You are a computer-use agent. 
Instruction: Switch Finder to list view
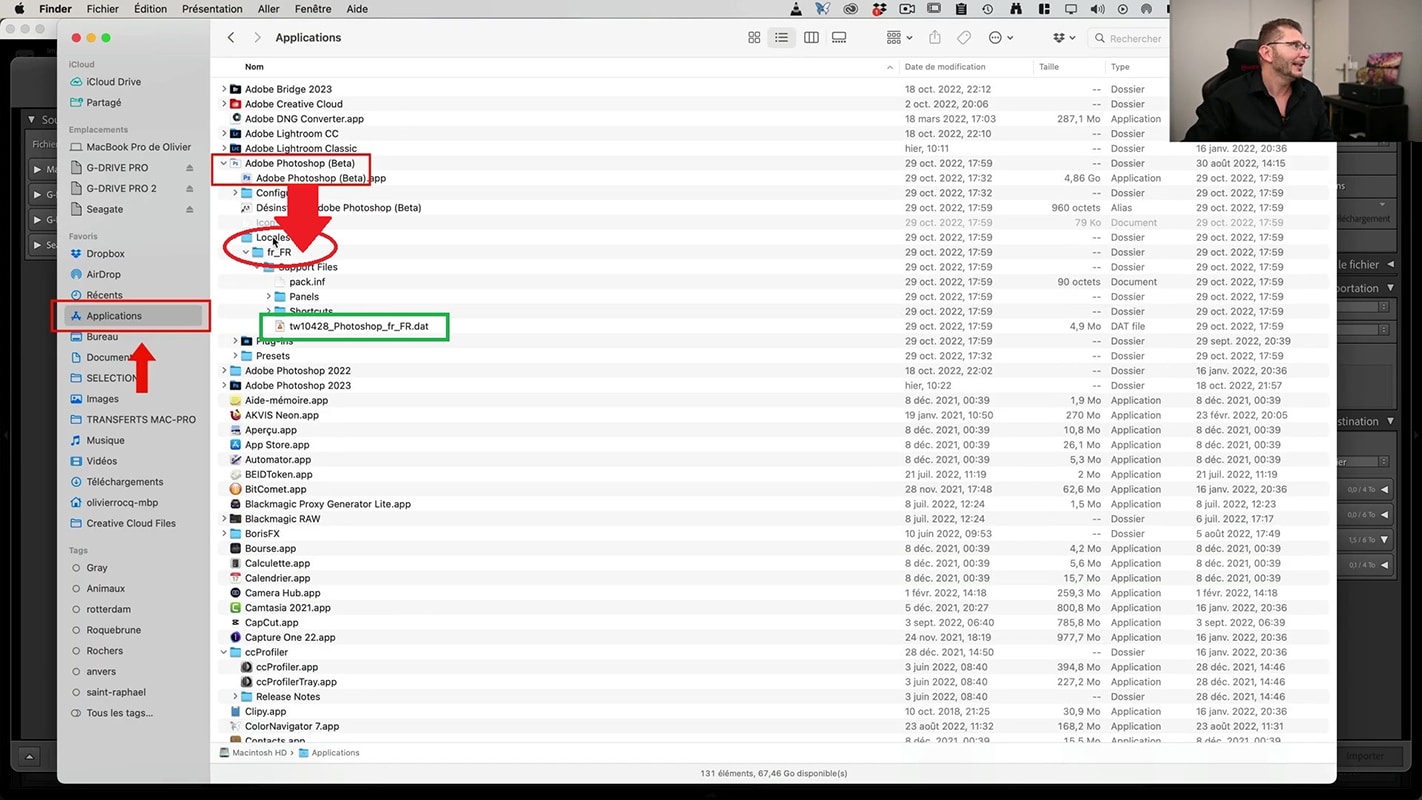[x=781, y=38]
